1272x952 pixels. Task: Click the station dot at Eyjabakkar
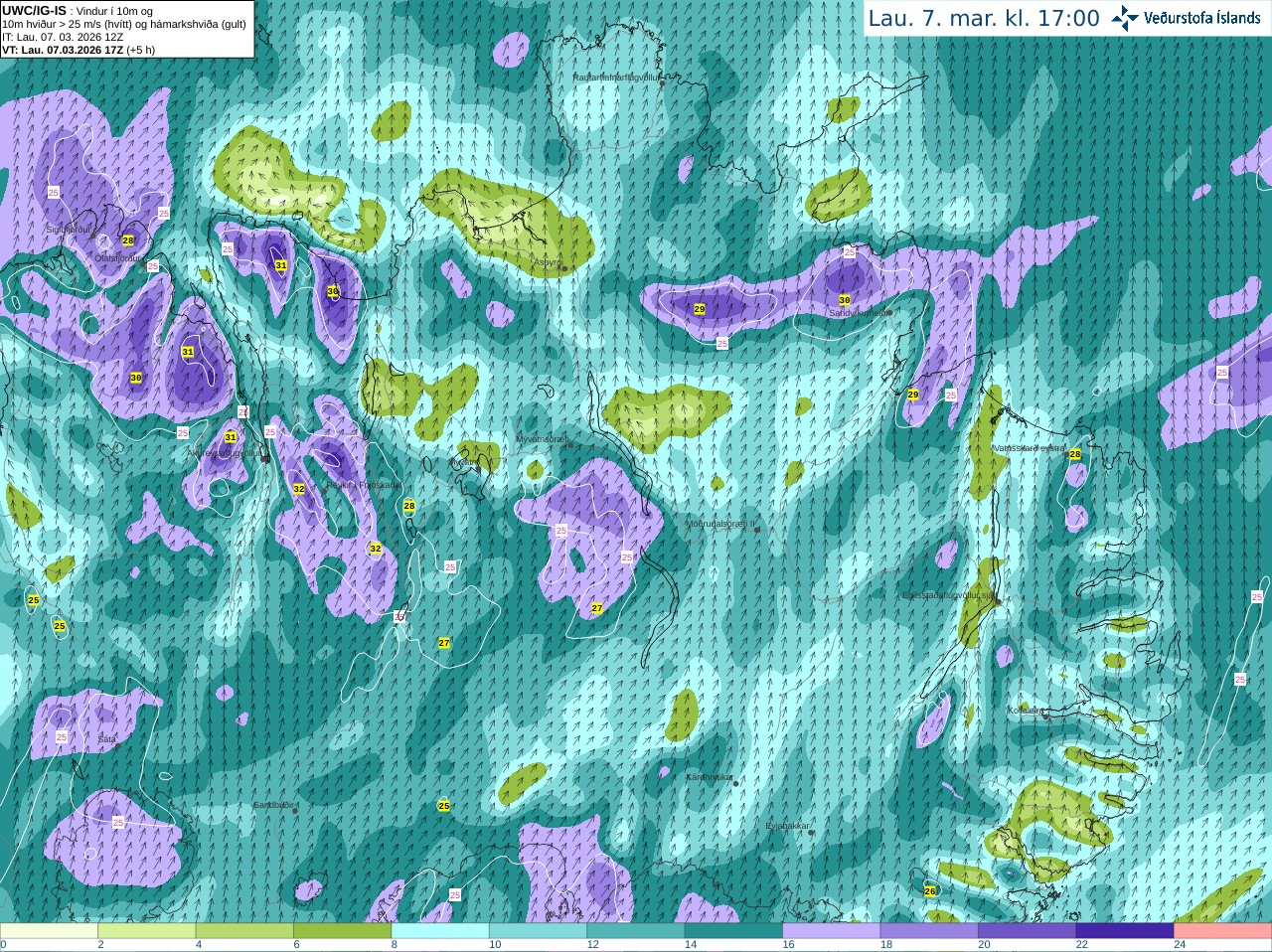point(813,833)
